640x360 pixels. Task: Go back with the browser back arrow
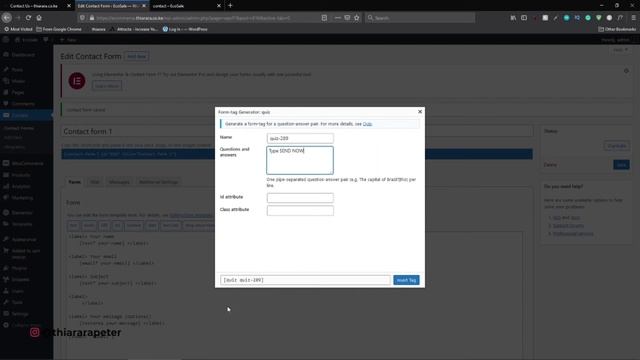7,18
